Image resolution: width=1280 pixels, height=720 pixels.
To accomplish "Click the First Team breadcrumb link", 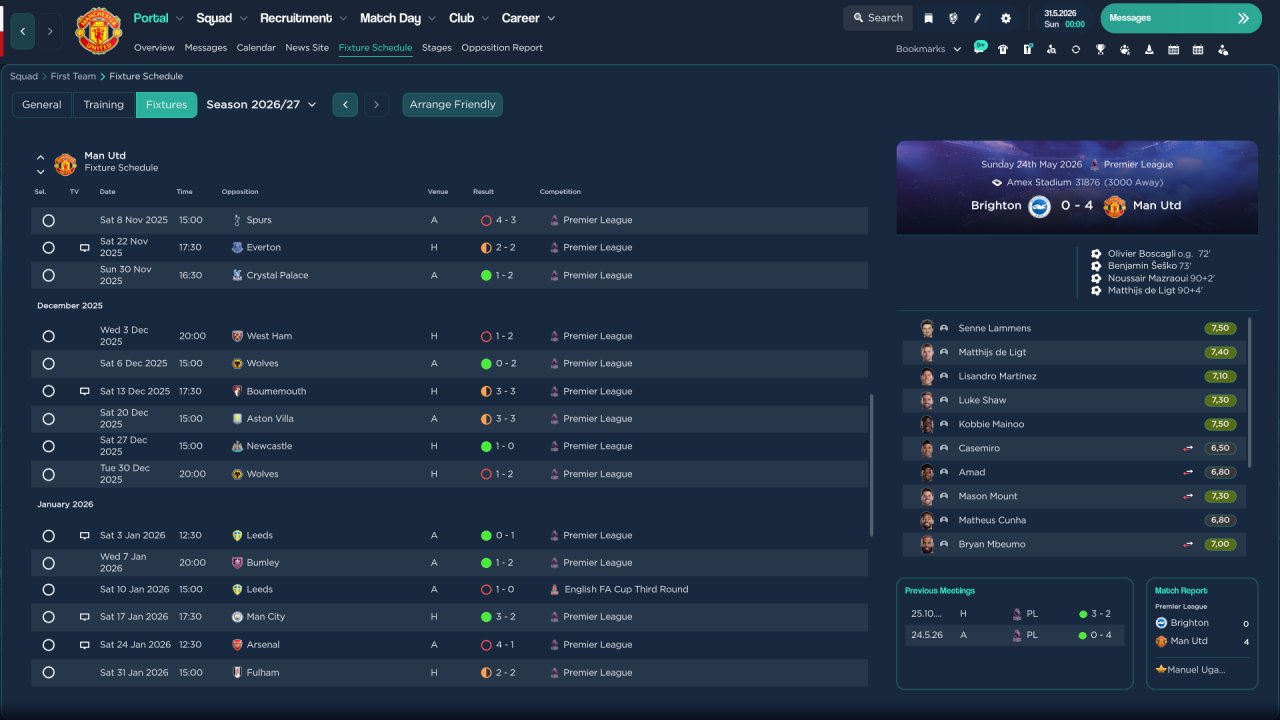I will [x=74, y=76].
